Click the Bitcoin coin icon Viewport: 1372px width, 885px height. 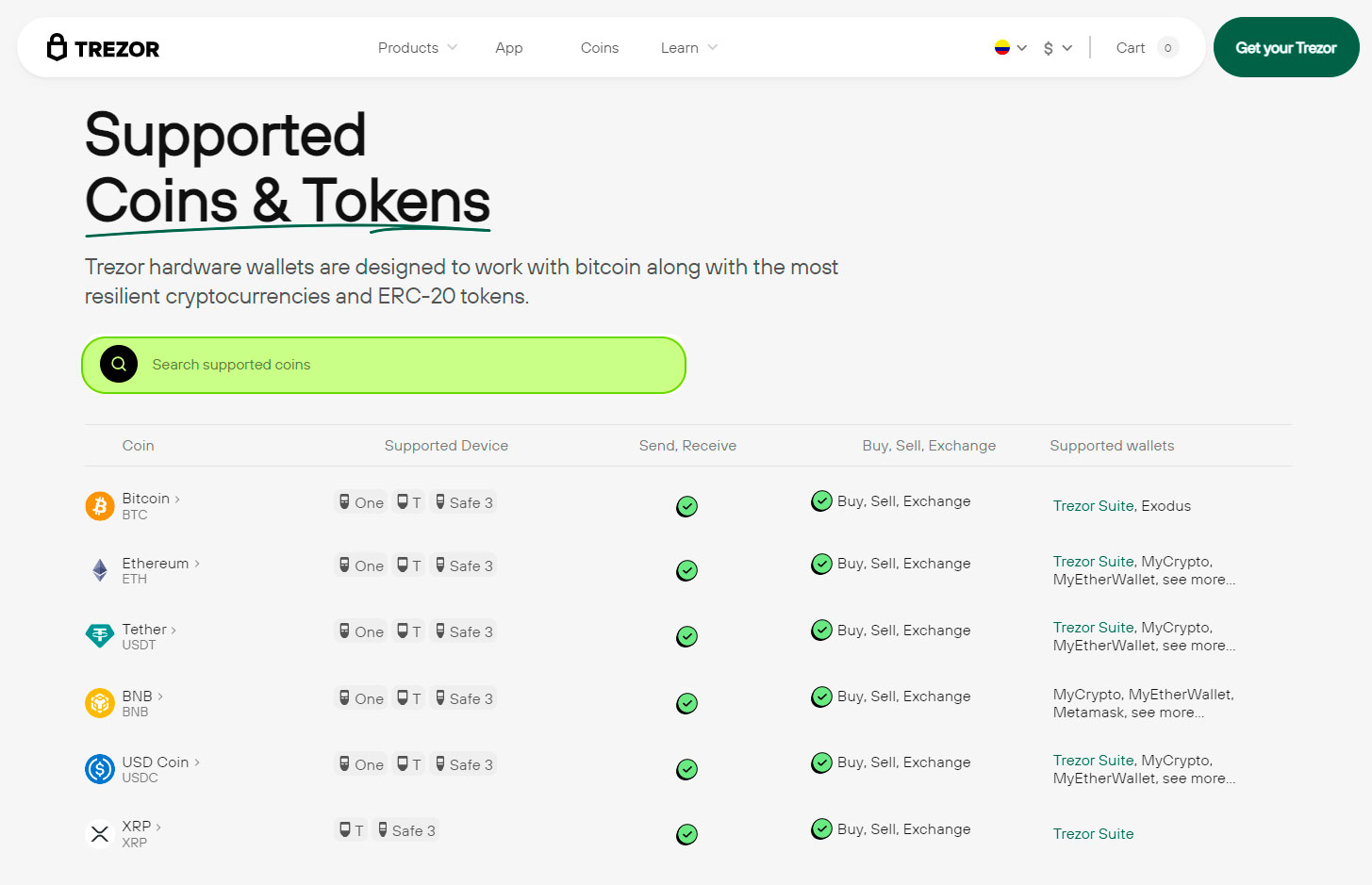point(99,506)
